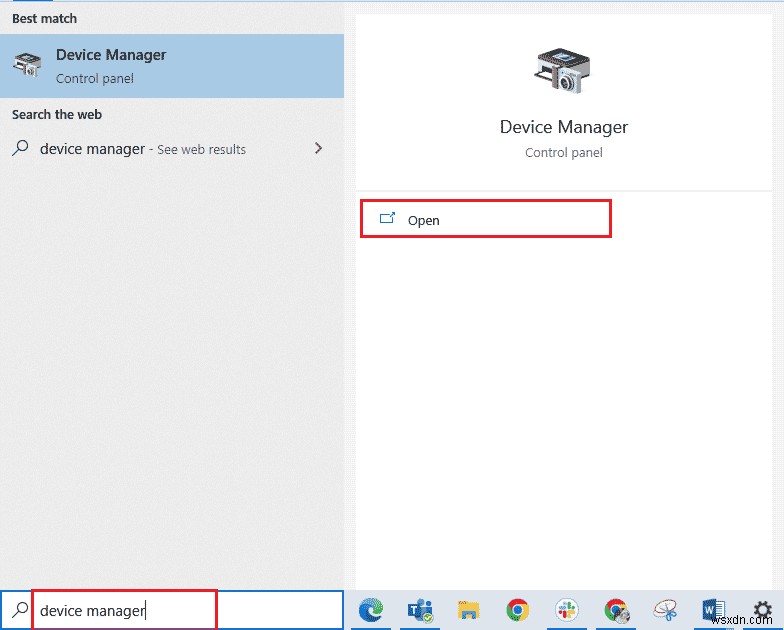The image size is (784, 630).
Task: Open Slack from the taskbar
Action: (566, 610)
